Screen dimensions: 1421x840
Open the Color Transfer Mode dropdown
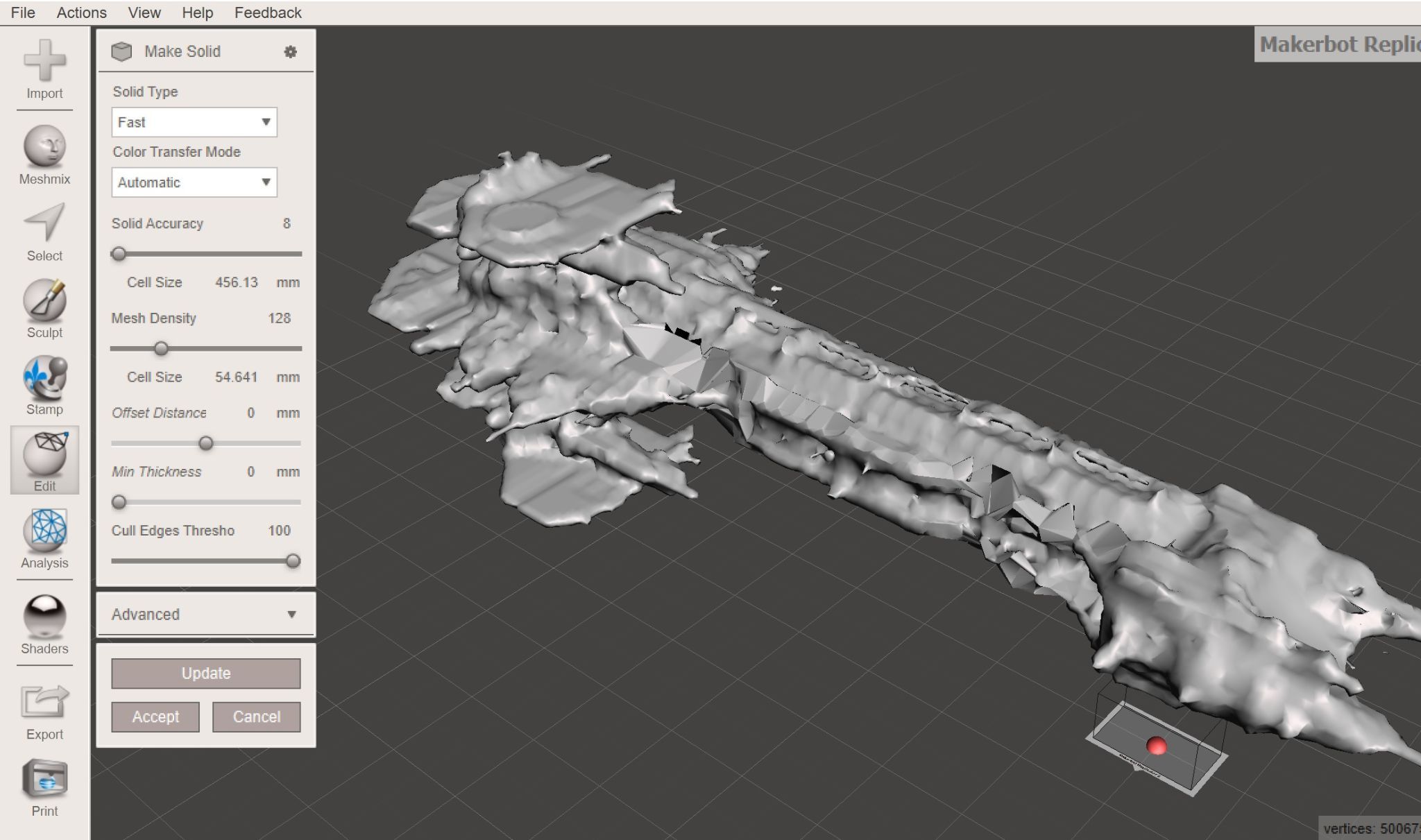(x=194, y=182)
